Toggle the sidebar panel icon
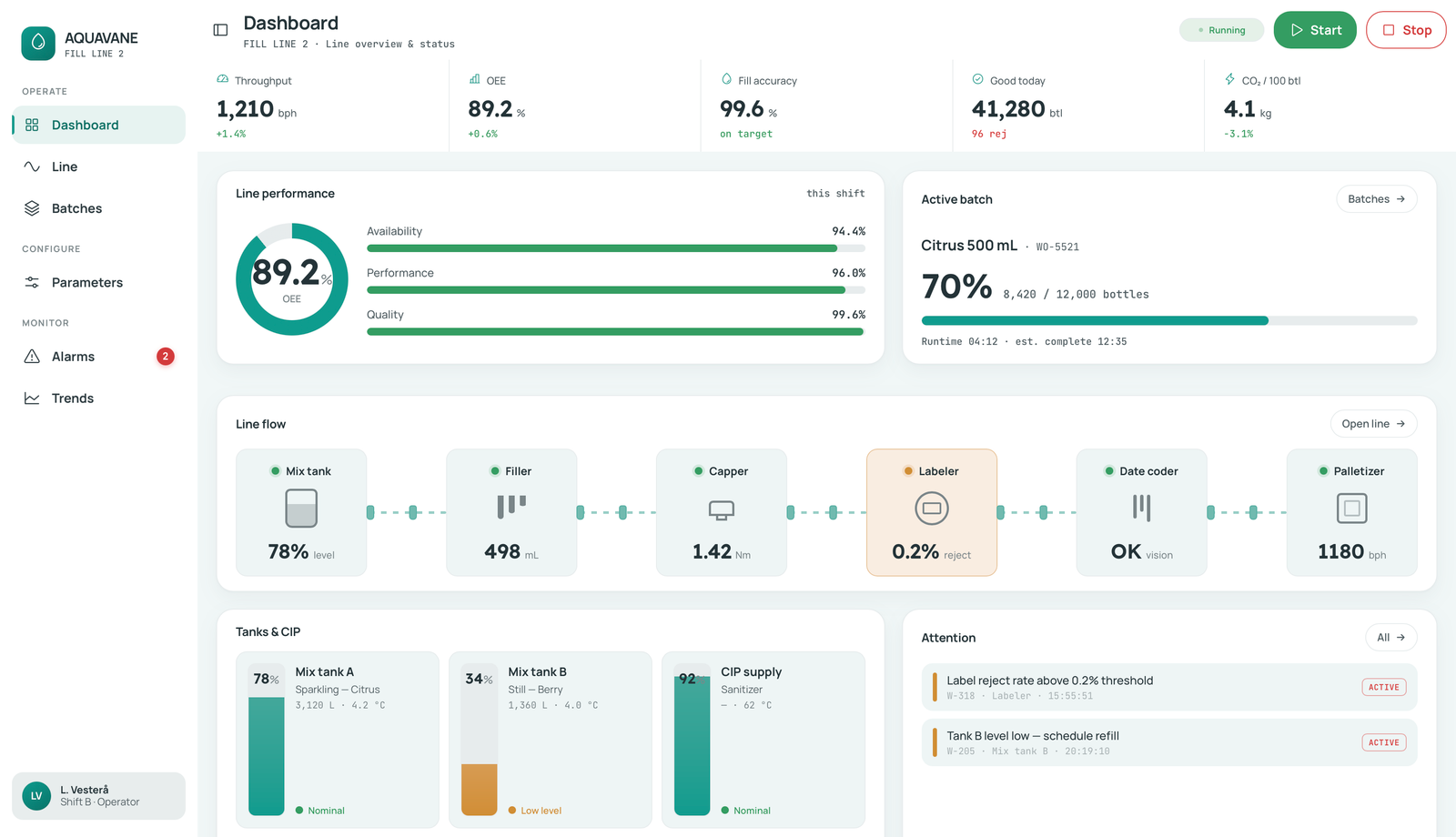This screenshot has height=837, width=1456. point(220,30)
